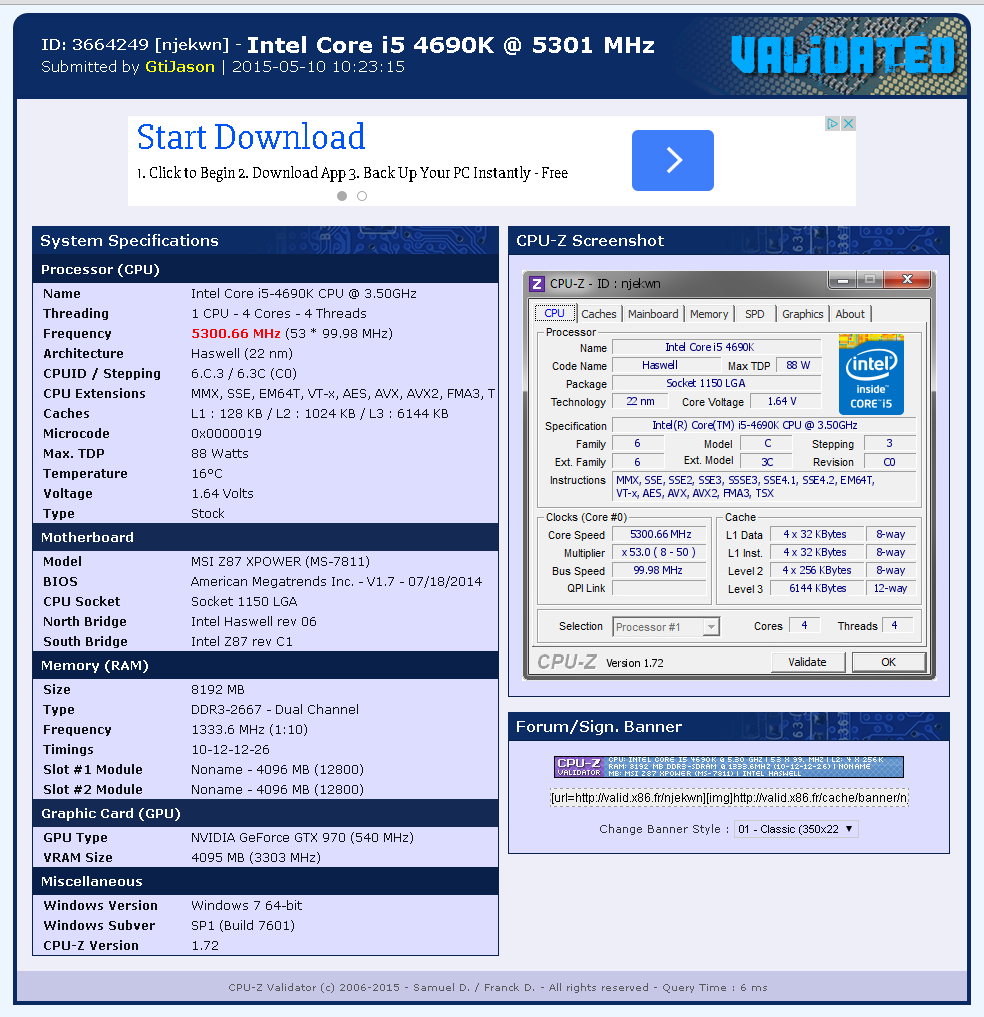The width and height of the screenshot is (984, 1017).
Task: Click the Temperature 16°C value
Action: [x=207, y=473]
